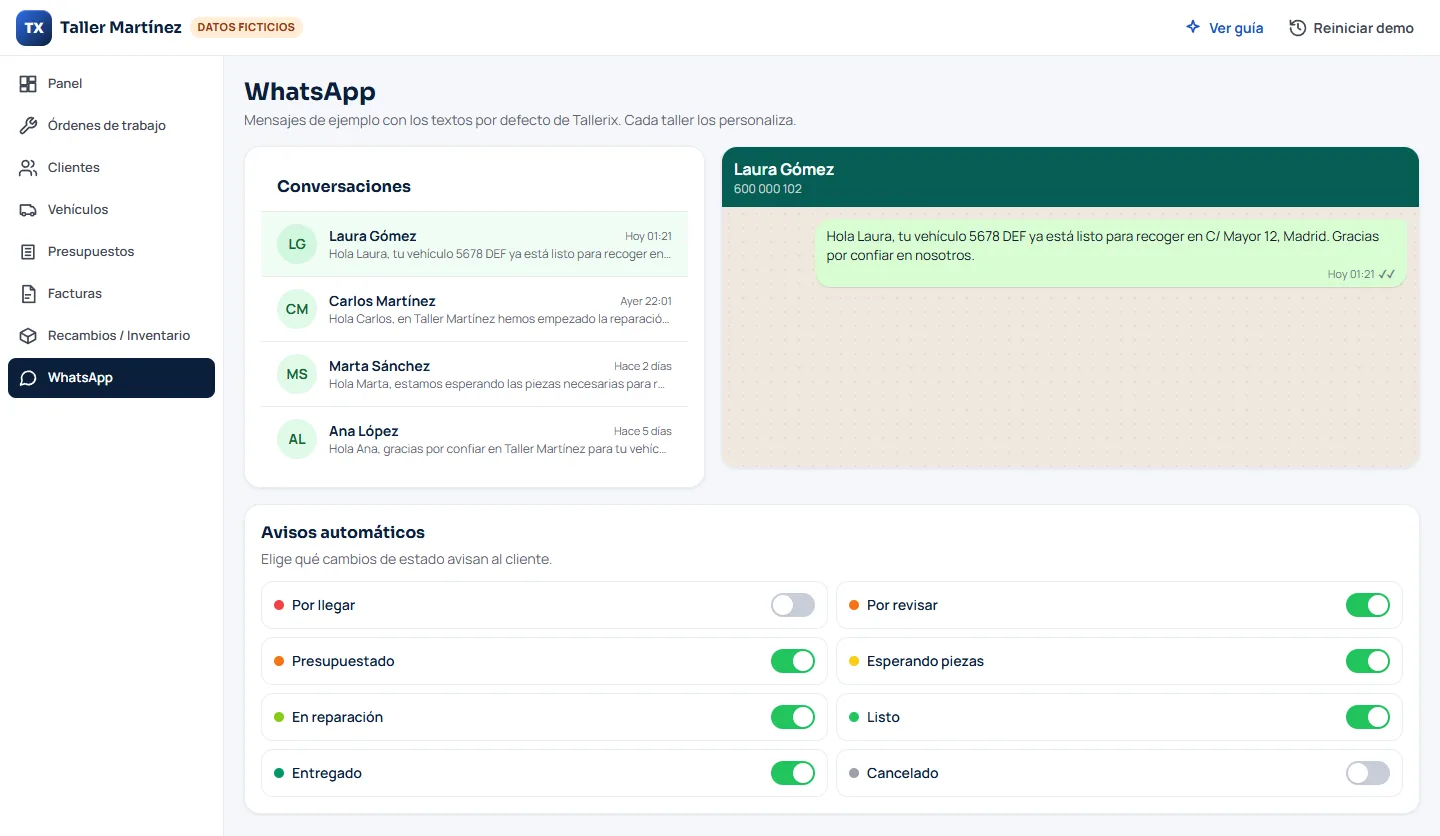
Task: Disable the Por revisar notification toggle
Action: (1368, 605)
